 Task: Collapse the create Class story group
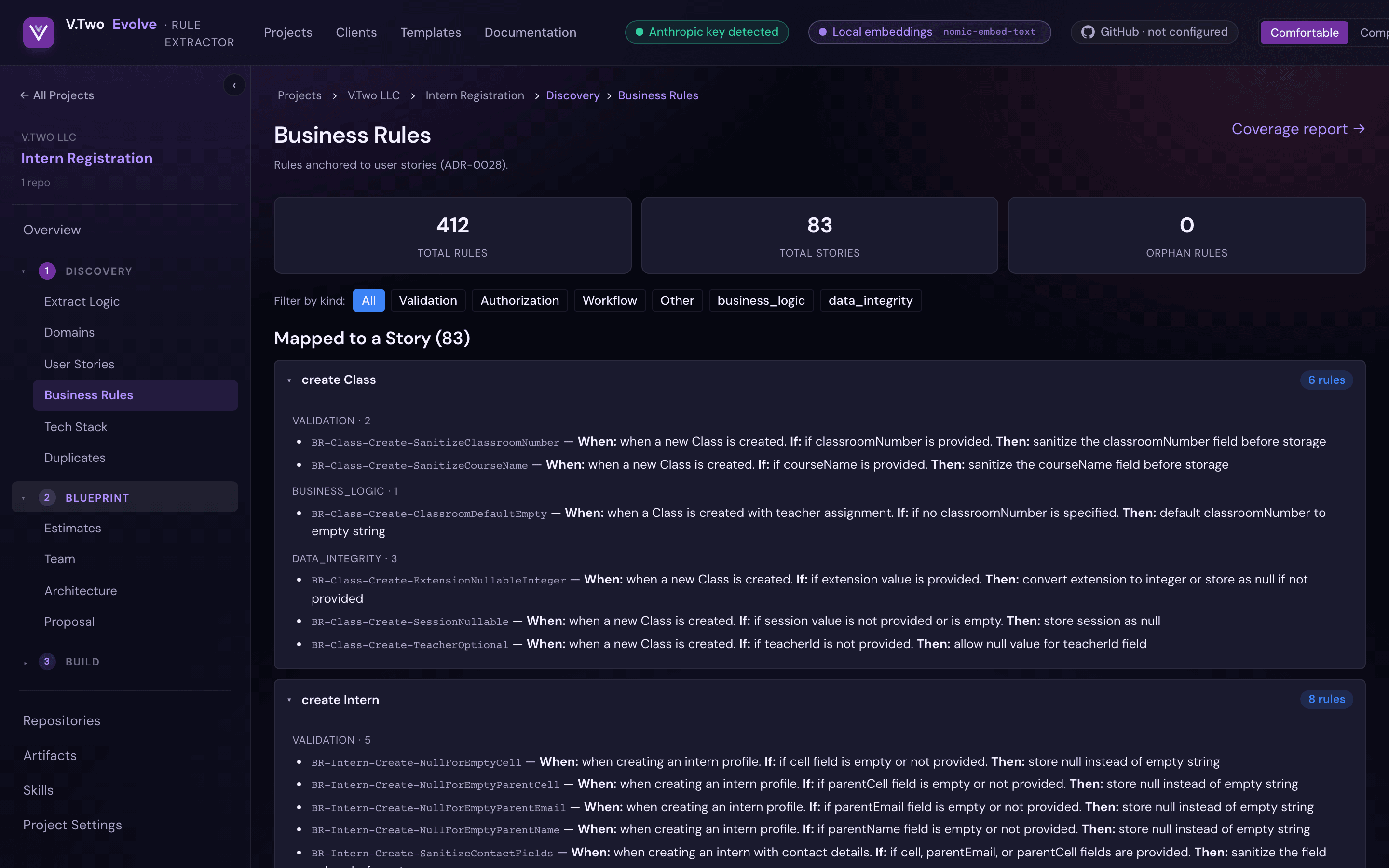click(x=289, y=380)
